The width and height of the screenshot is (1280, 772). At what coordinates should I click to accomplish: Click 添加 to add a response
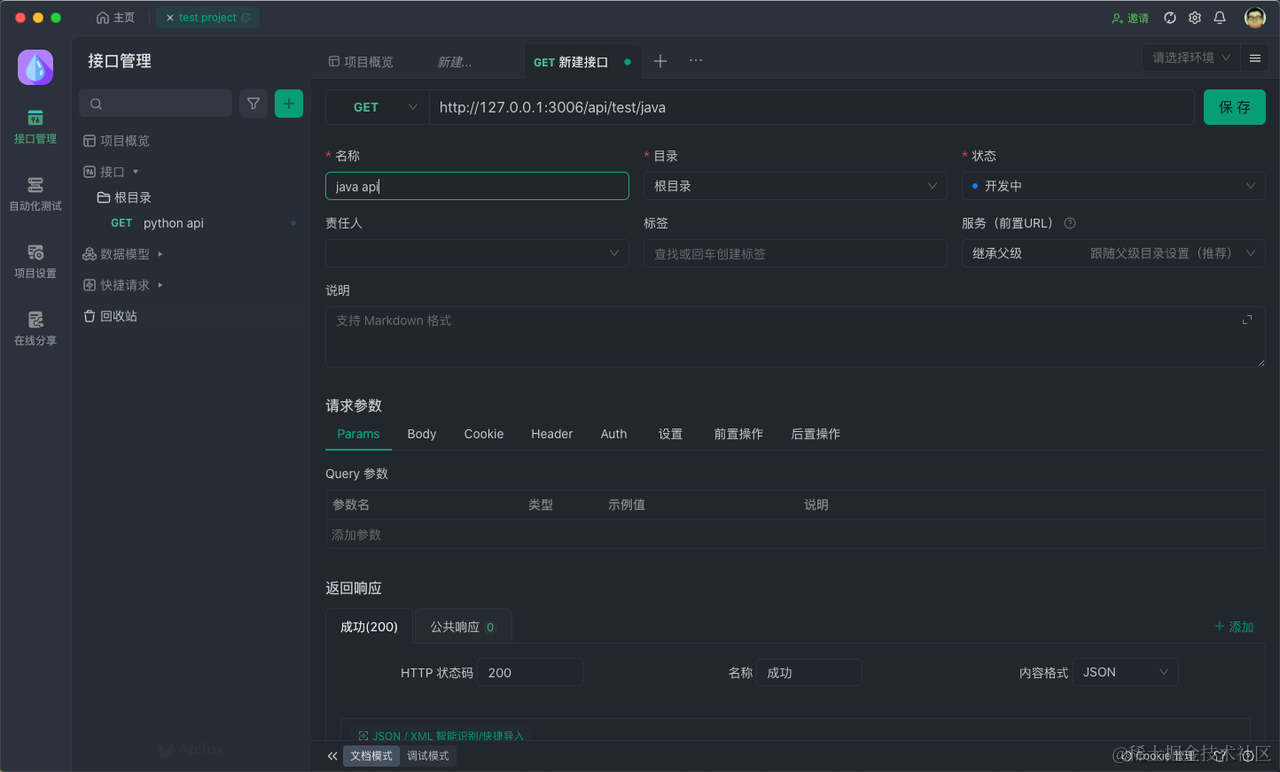[1234, 627]
